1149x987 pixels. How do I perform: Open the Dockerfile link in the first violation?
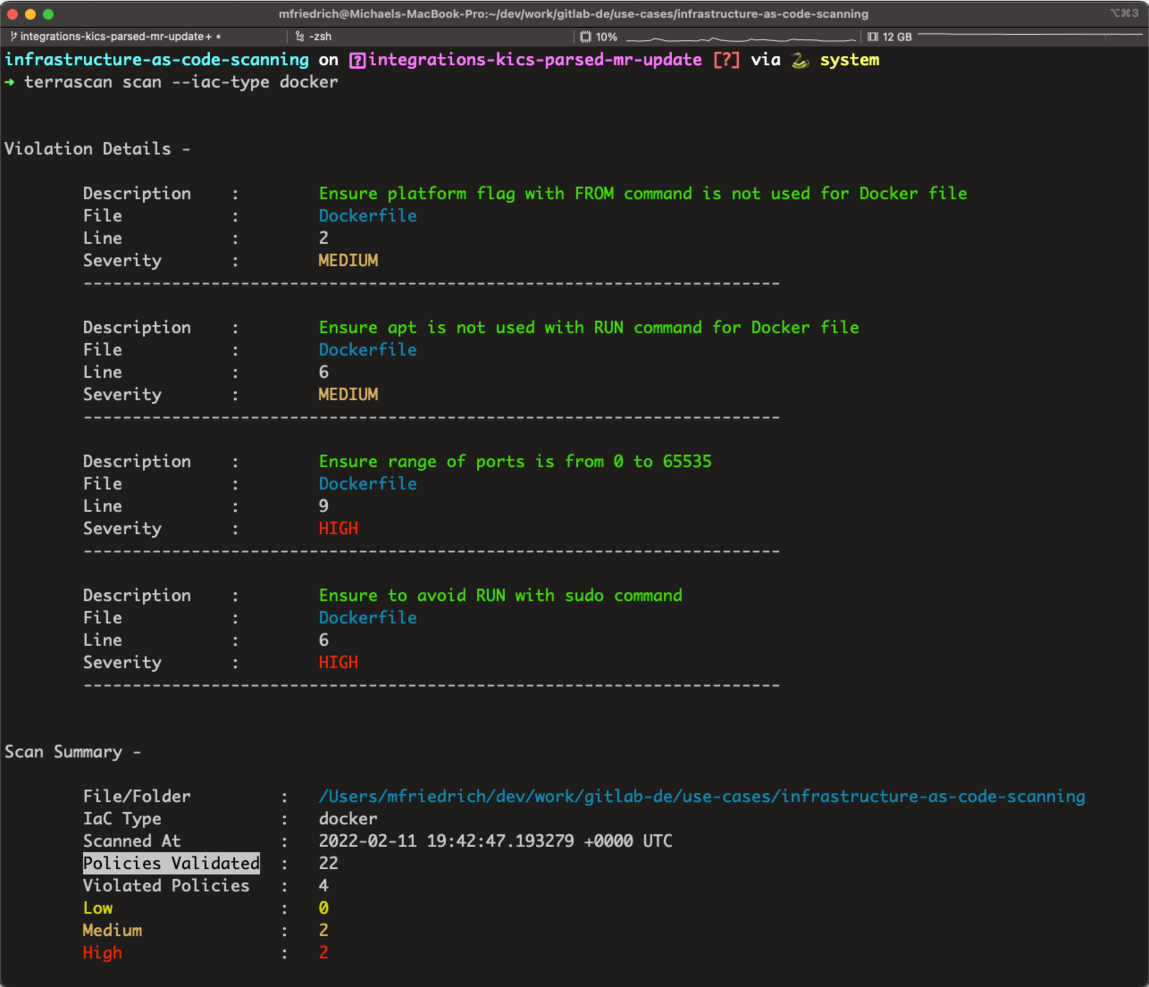click(x=367, y=215)
